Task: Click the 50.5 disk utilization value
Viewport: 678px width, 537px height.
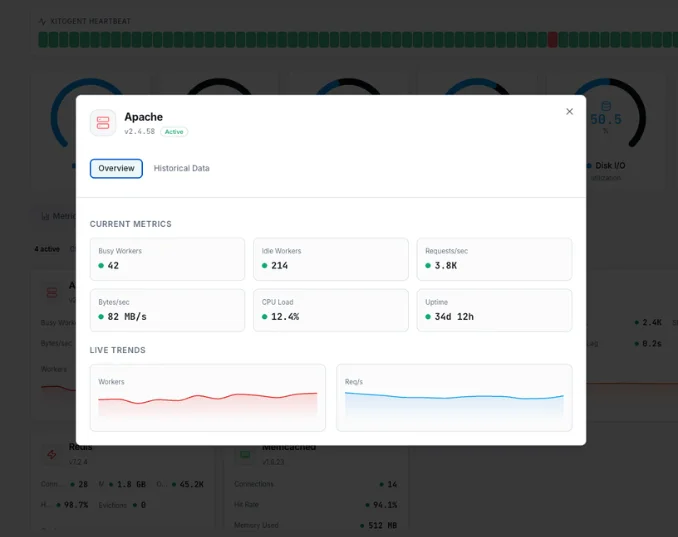Action: click(606, 119)
